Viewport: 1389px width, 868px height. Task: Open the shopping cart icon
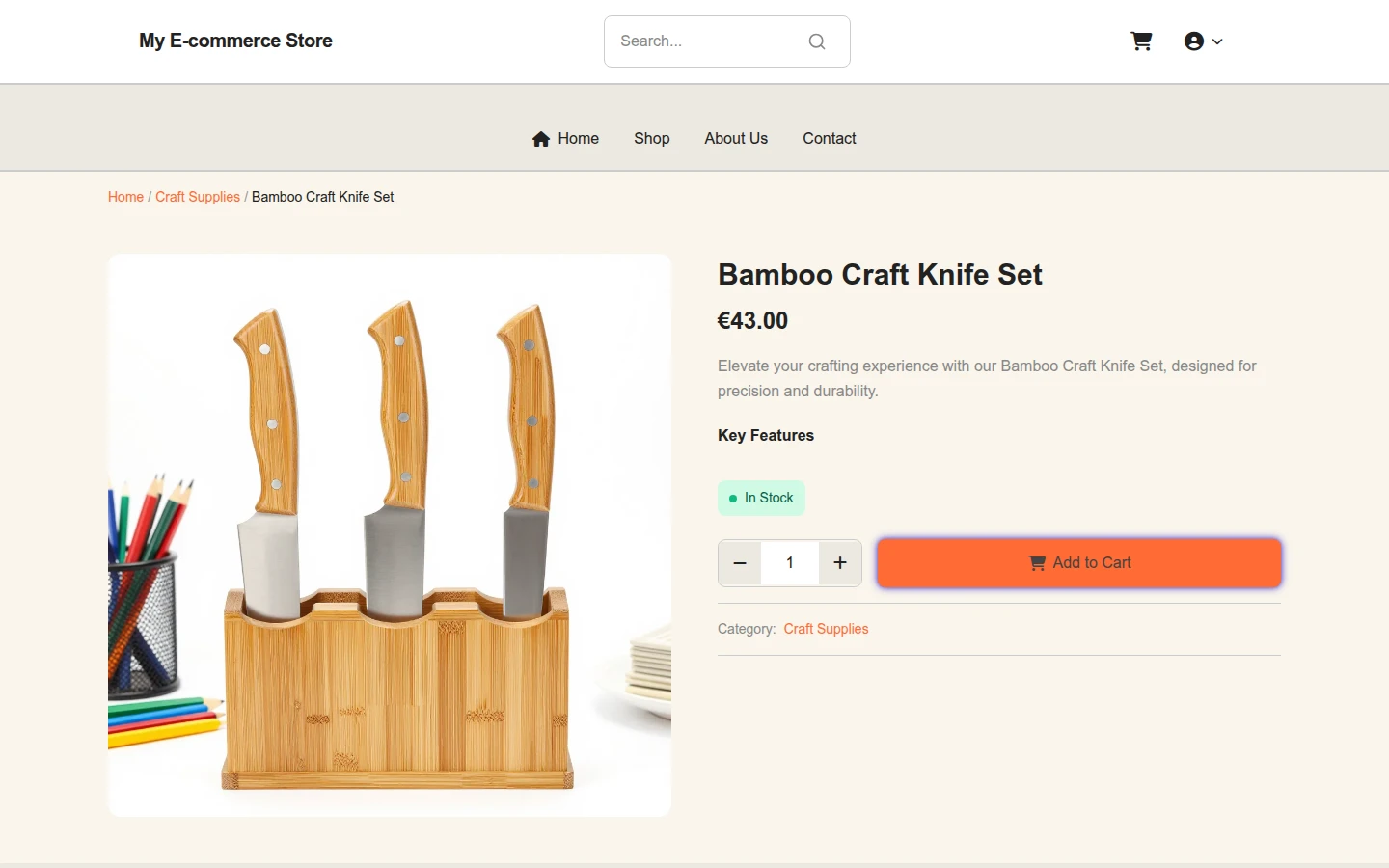[1141, 41]
